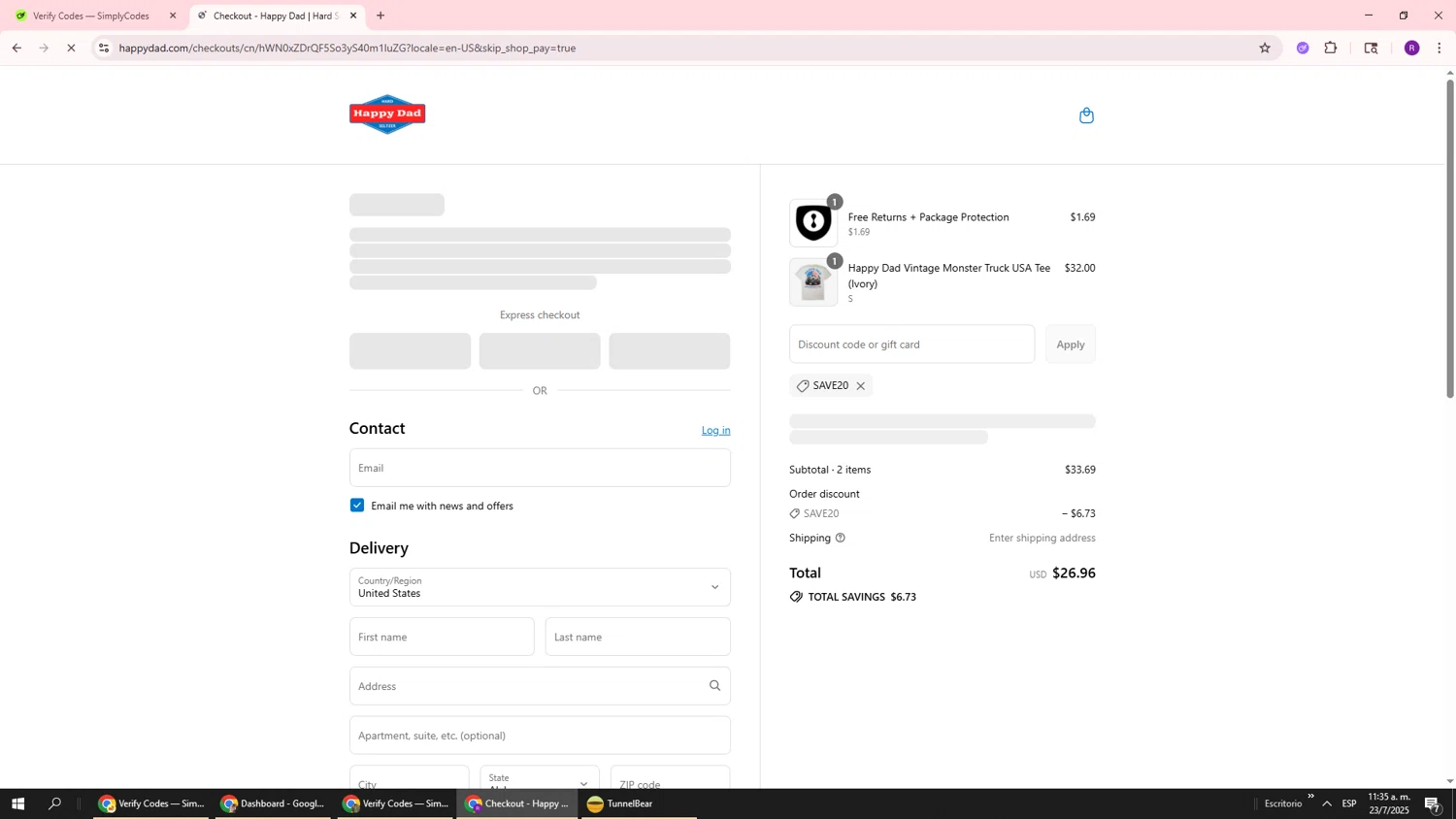Screen dimensions: 1456x819
Task: Open new browser tab
Action: (x=381, y=16)
